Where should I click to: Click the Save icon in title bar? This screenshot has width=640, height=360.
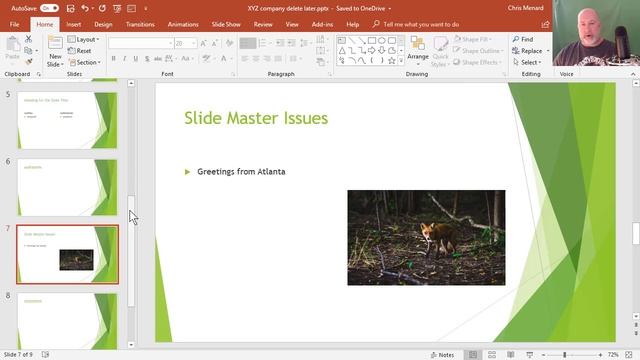point(71,8)
